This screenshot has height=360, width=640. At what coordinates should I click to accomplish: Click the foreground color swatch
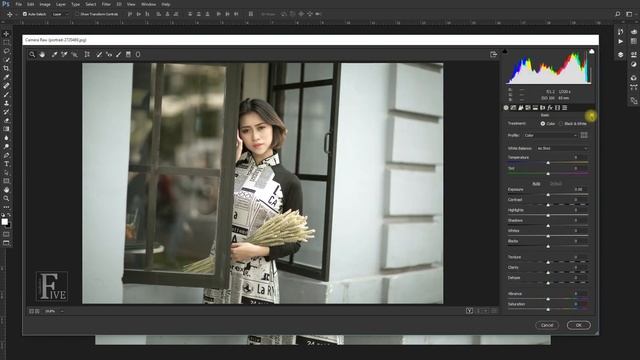tap(4, 222)
